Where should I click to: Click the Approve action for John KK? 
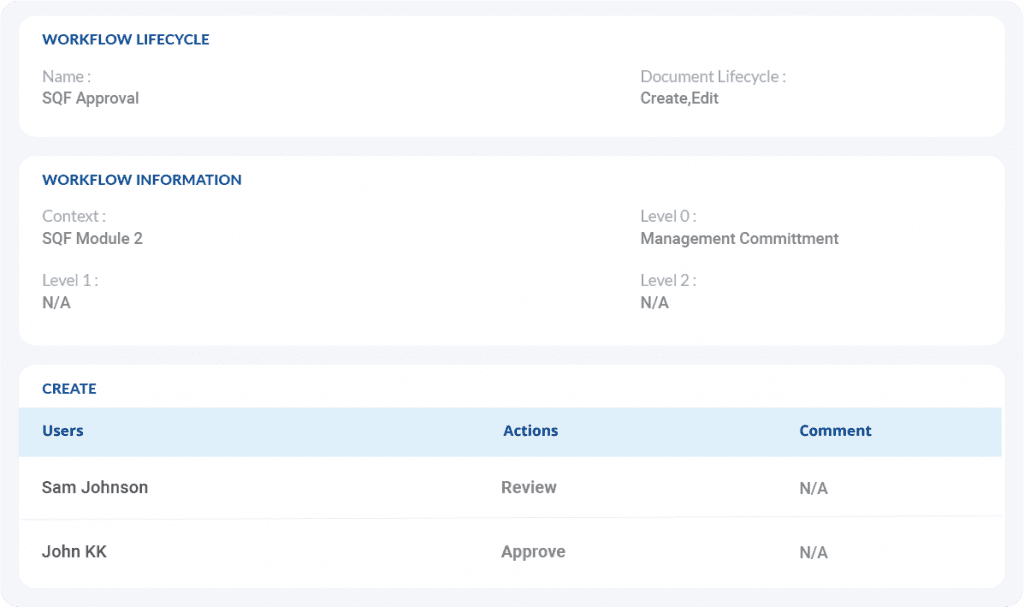click(533, 551)
